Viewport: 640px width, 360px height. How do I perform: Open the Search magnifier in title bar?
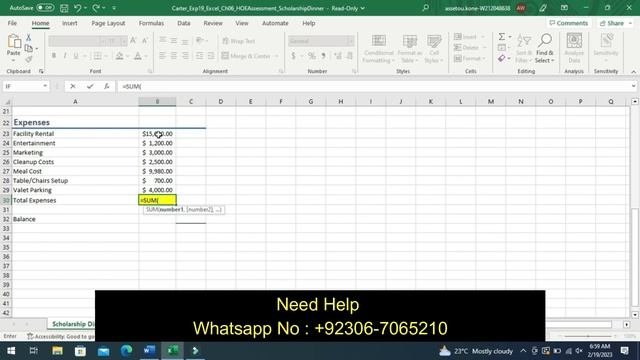point(425,8)
